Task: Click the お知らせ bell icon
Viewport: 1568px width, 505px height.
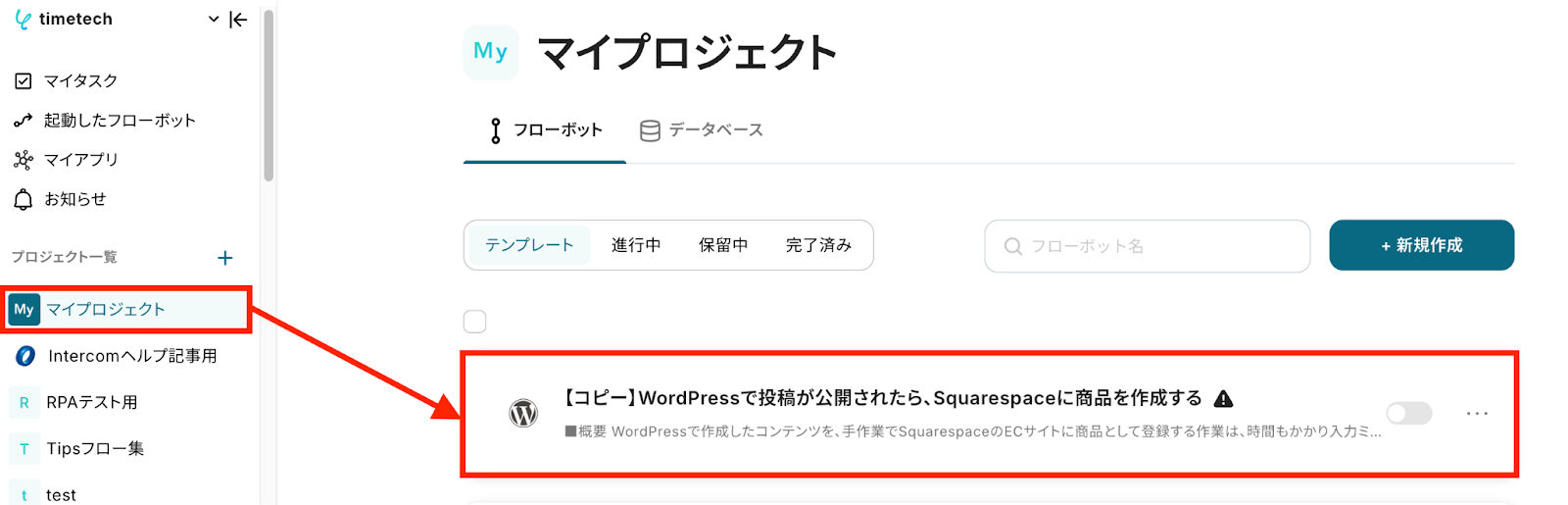Action: pos(24,200)
